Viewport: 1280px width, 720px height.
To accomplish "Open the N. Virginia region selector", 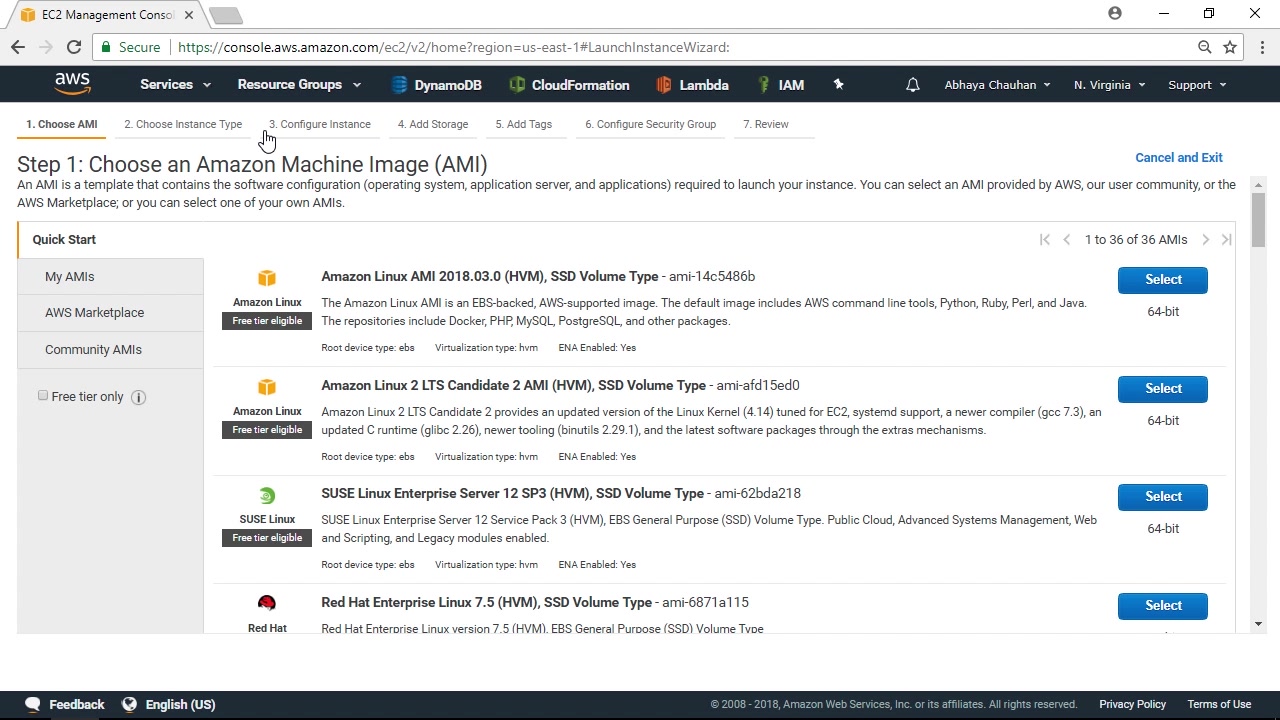I will click(1109, 85).
